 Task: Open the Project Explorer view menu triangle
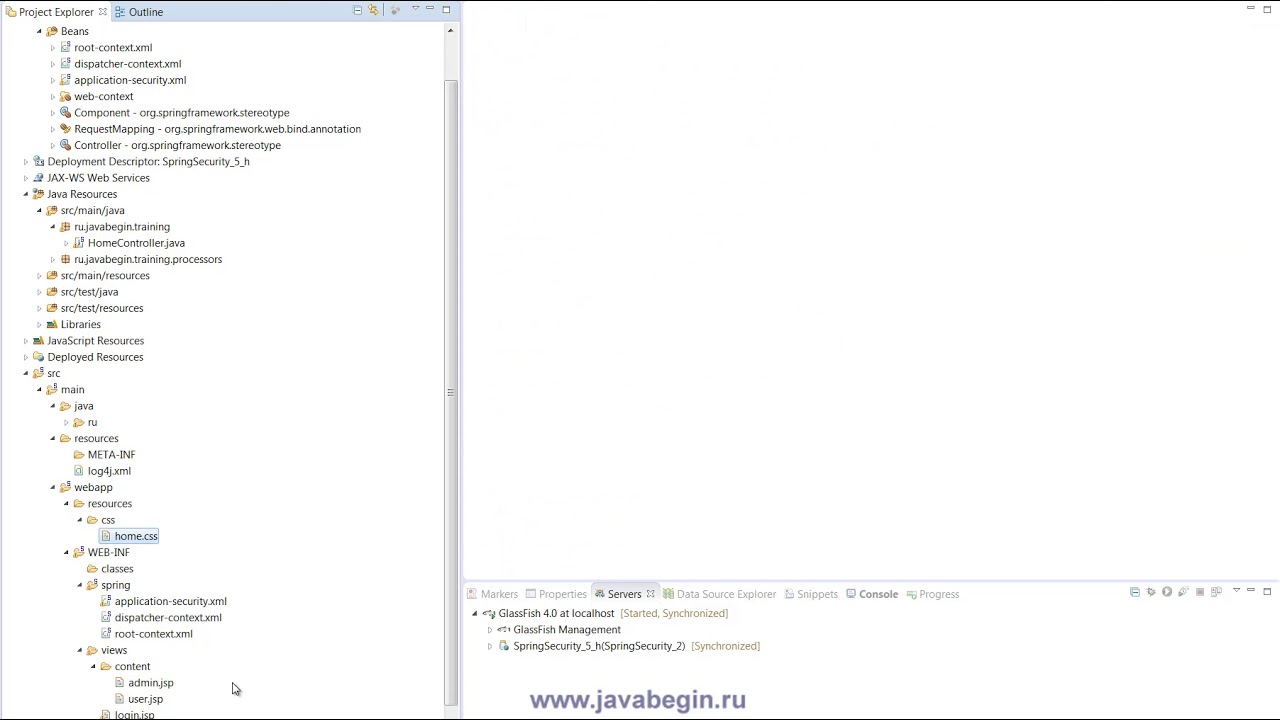tap(415, 10)
